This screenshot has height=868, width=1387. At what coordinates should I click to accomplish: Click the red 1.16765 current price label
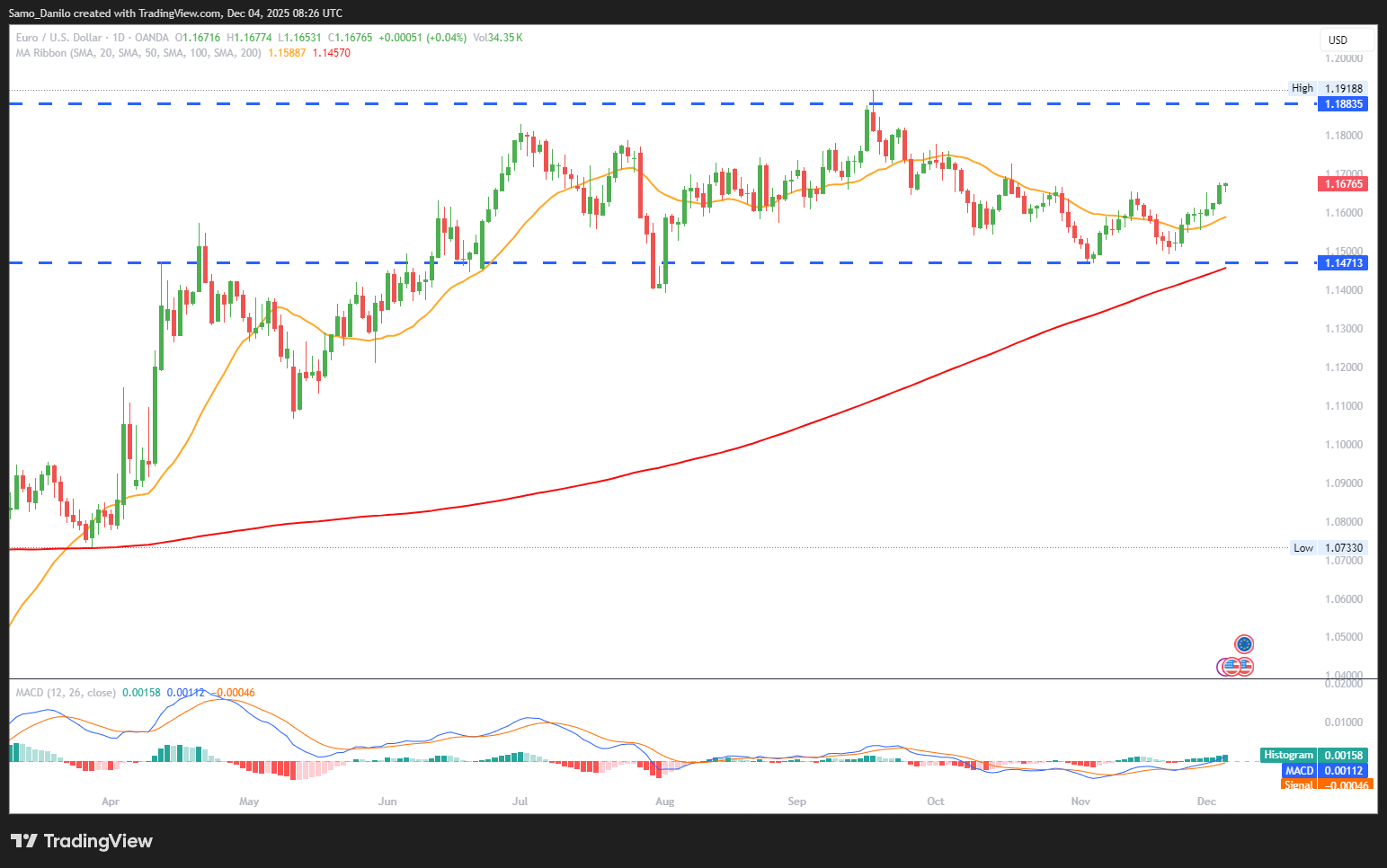(x=1343, y=184)
